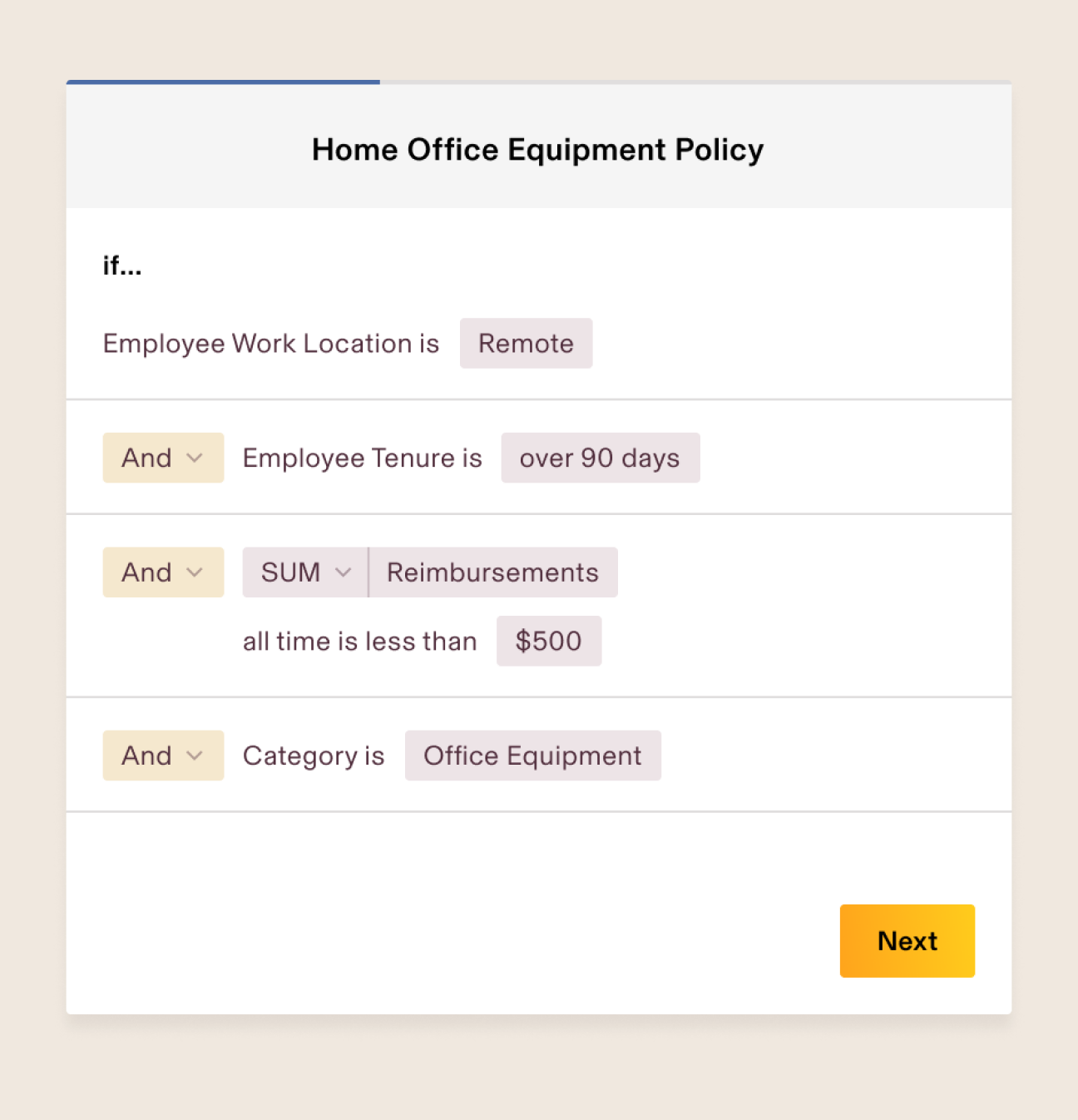
Task: Click the Next button
Action: click(907, 940)
